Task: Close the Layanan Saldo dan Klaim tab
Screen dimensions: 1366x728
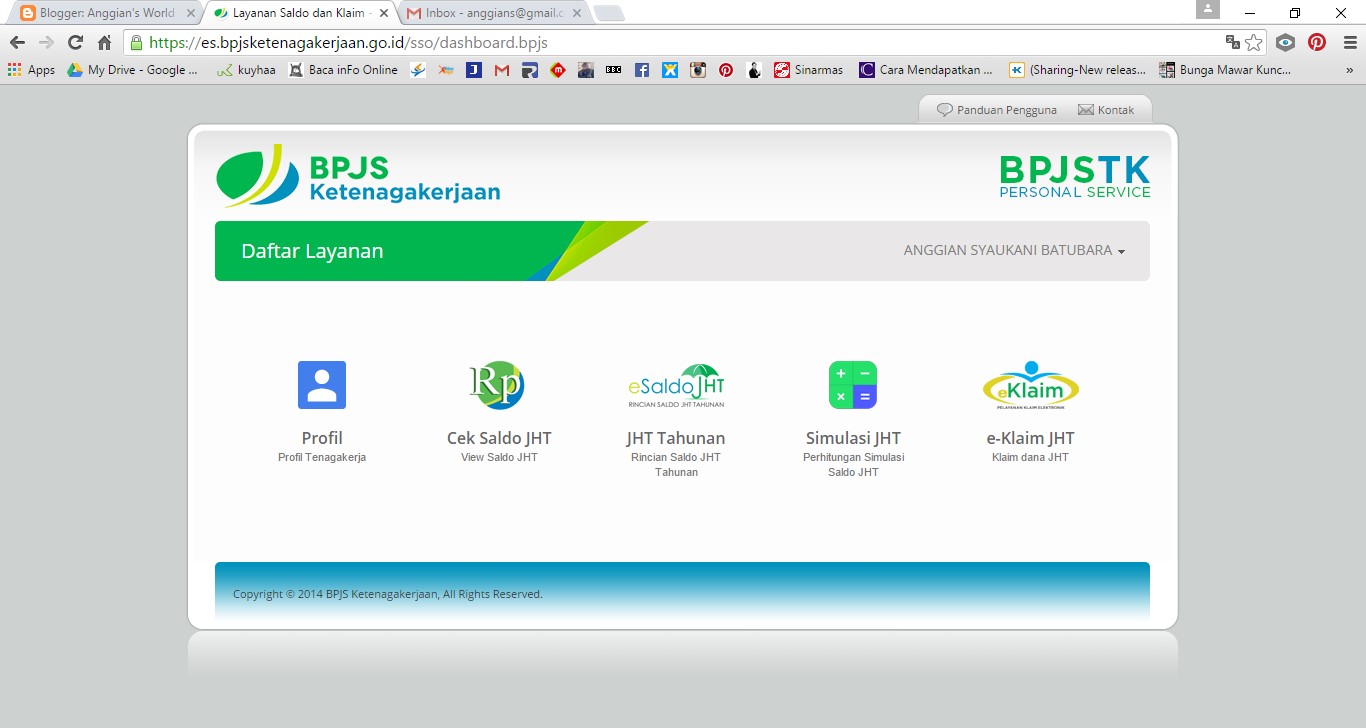Action: click(x=384, y=13)
